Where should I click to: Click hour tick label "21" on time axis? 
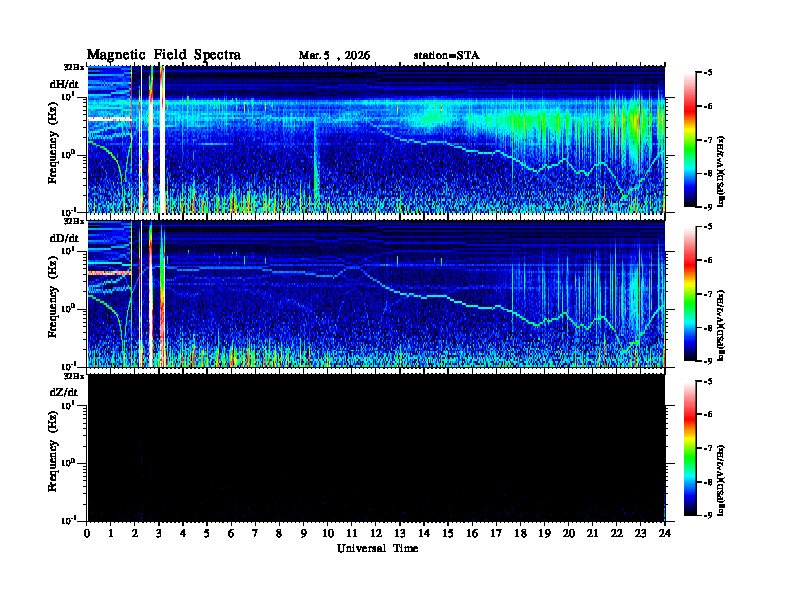pyautogui.click(x=592, y=534)
